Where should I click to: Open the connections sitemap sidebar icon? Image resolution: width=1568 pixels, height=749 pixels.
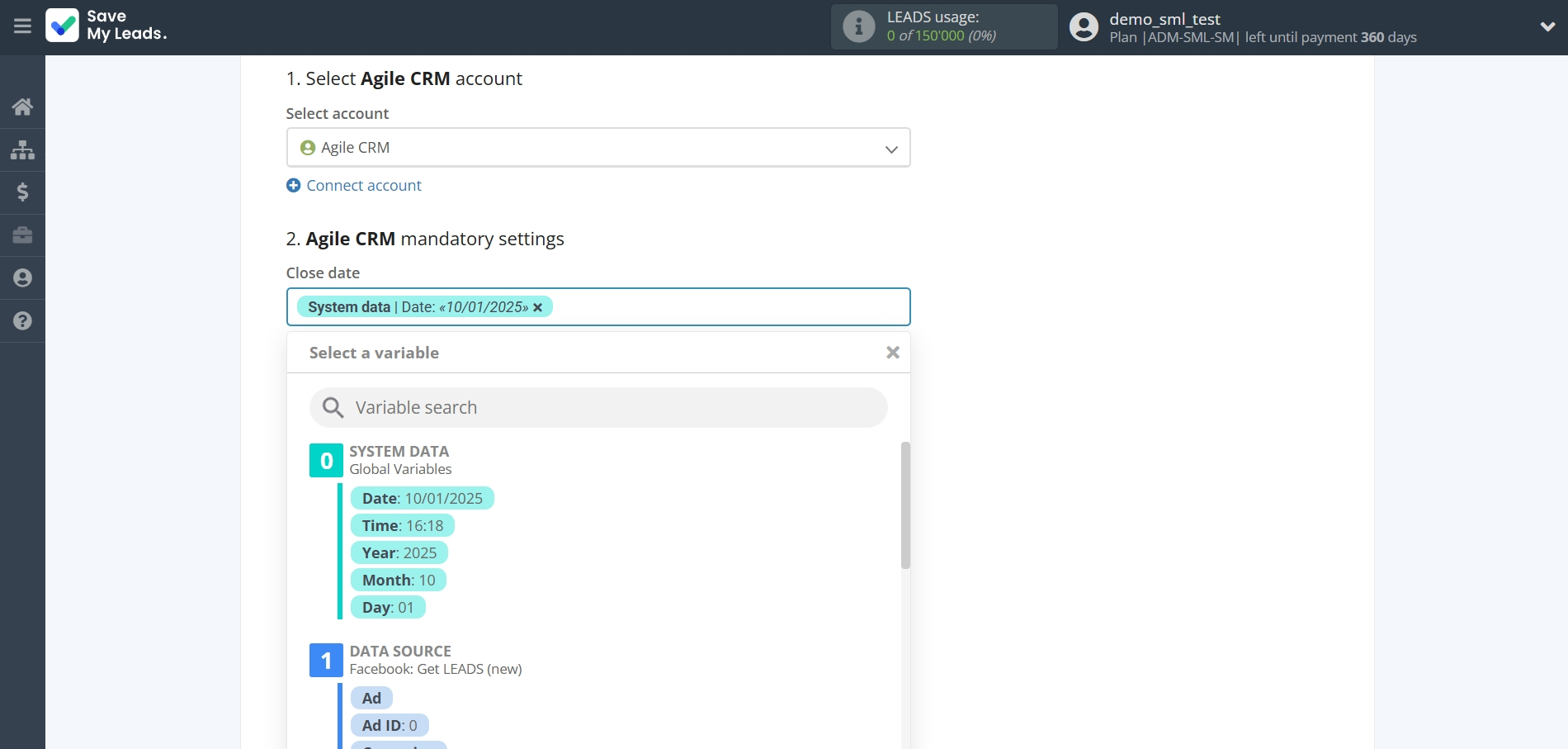point(22,149)
